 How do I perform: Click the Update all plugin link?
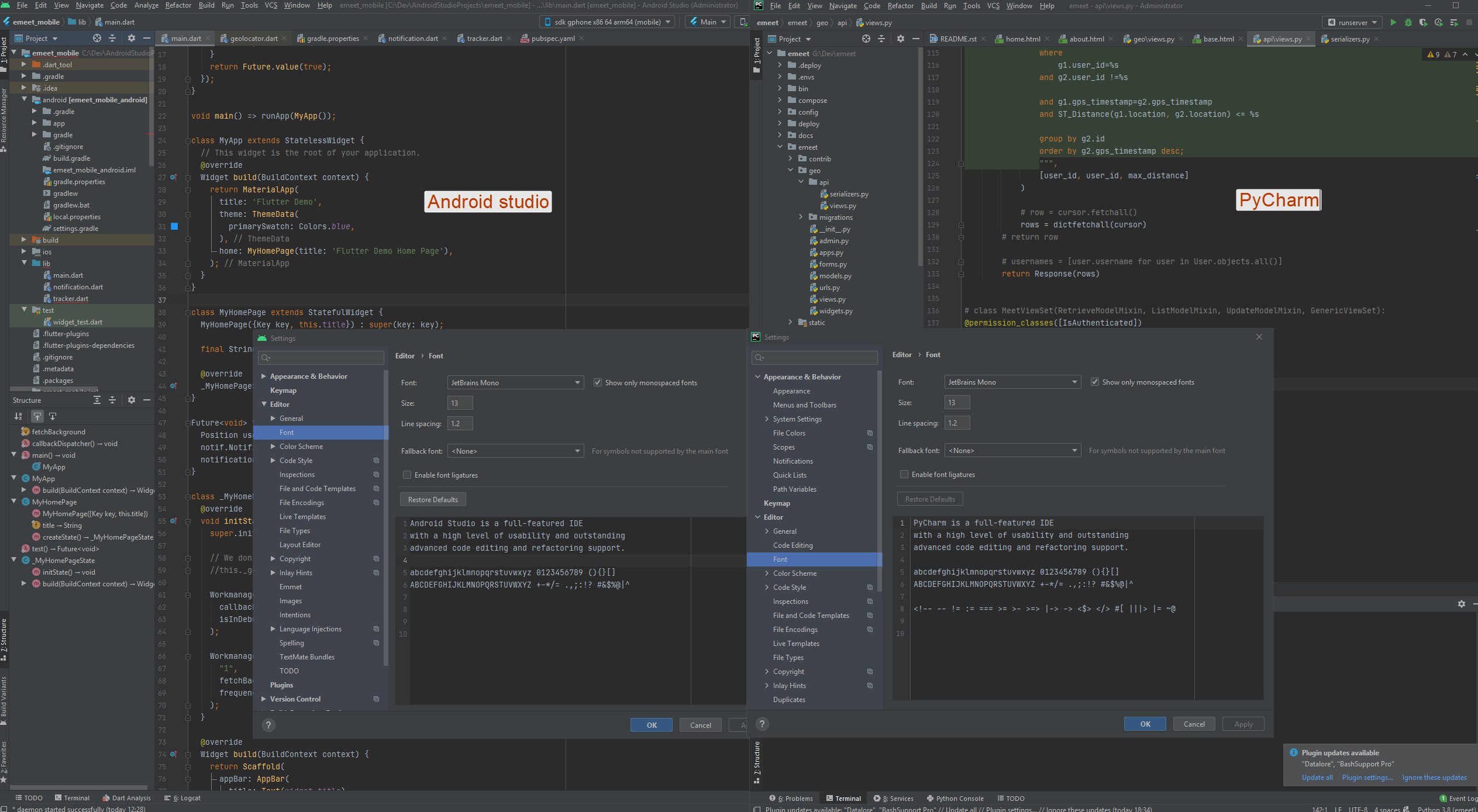point(1317,777)
